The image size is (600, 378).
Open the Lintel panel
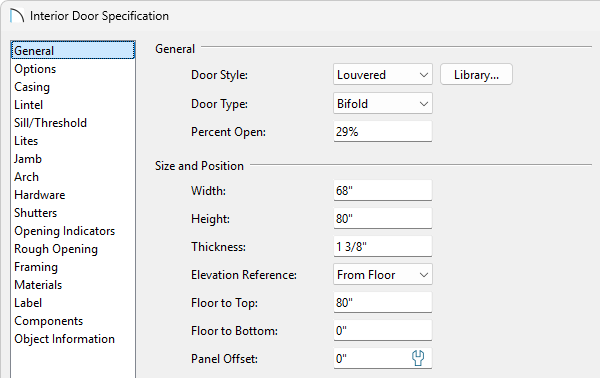(x=73, y=105)
